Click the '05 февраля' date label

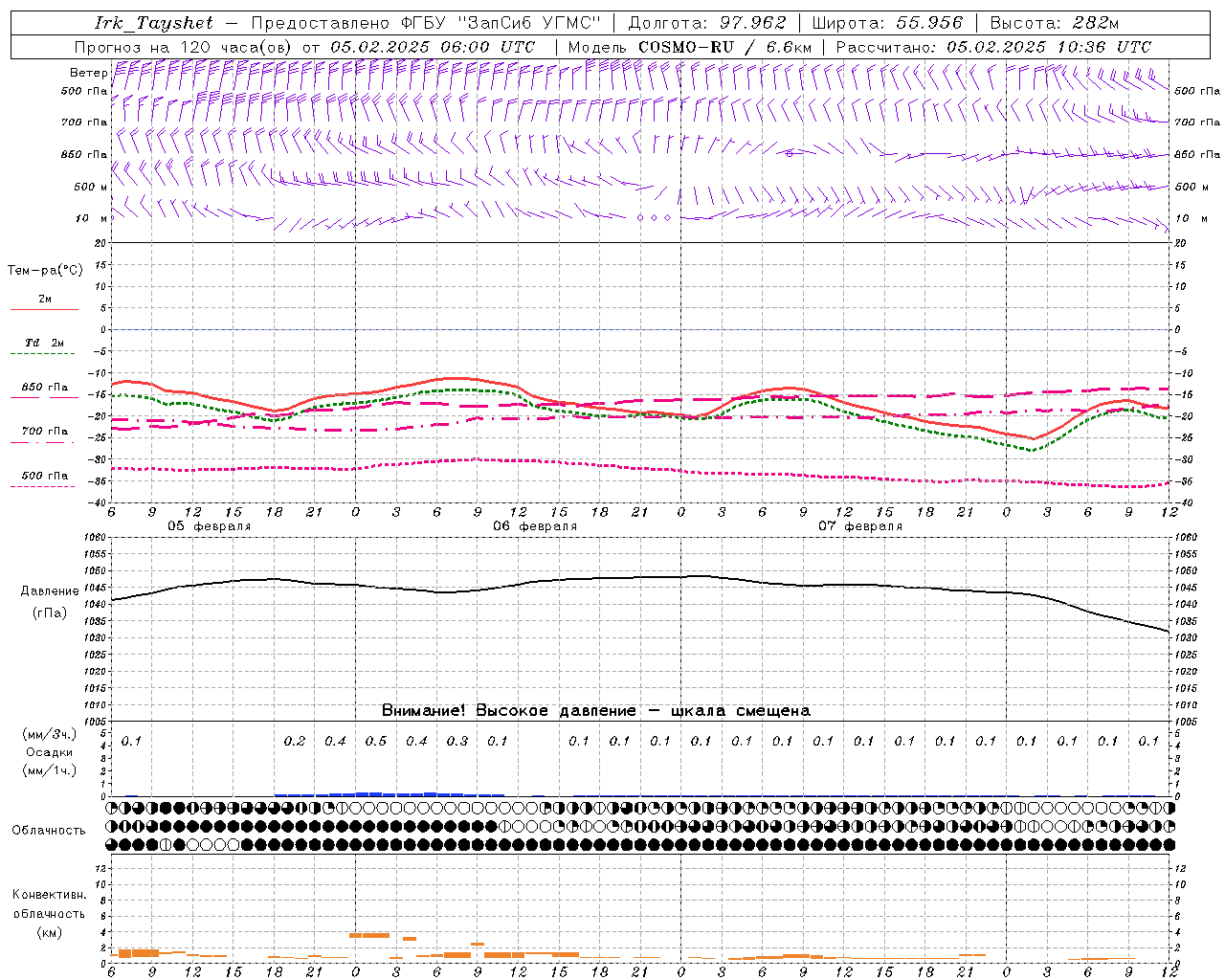click(x=210, y=526)
